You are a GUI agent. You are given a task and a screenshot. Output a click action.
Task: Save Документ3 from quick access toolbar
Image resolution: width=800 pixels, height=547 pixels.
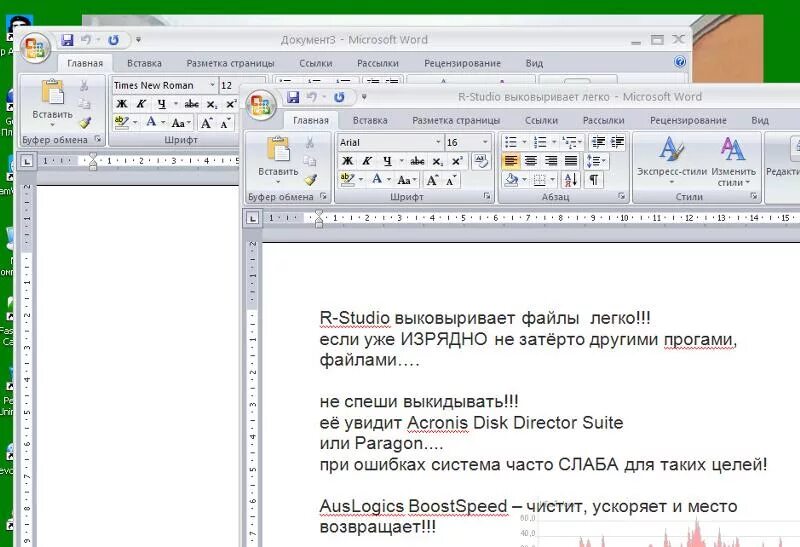click(67, 40)
